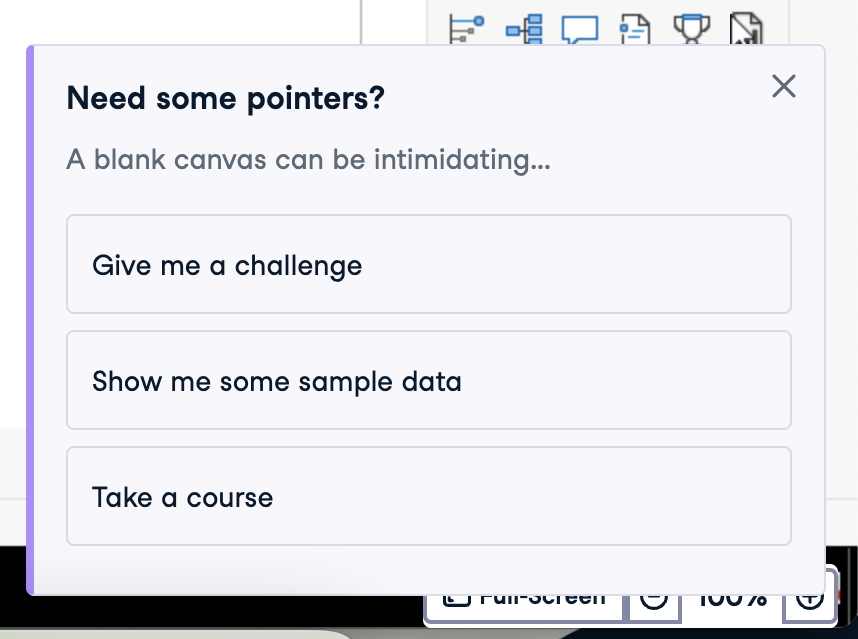Choose Give me a challenge
This screenshot has height=639, width=858.
pos(429,264)
